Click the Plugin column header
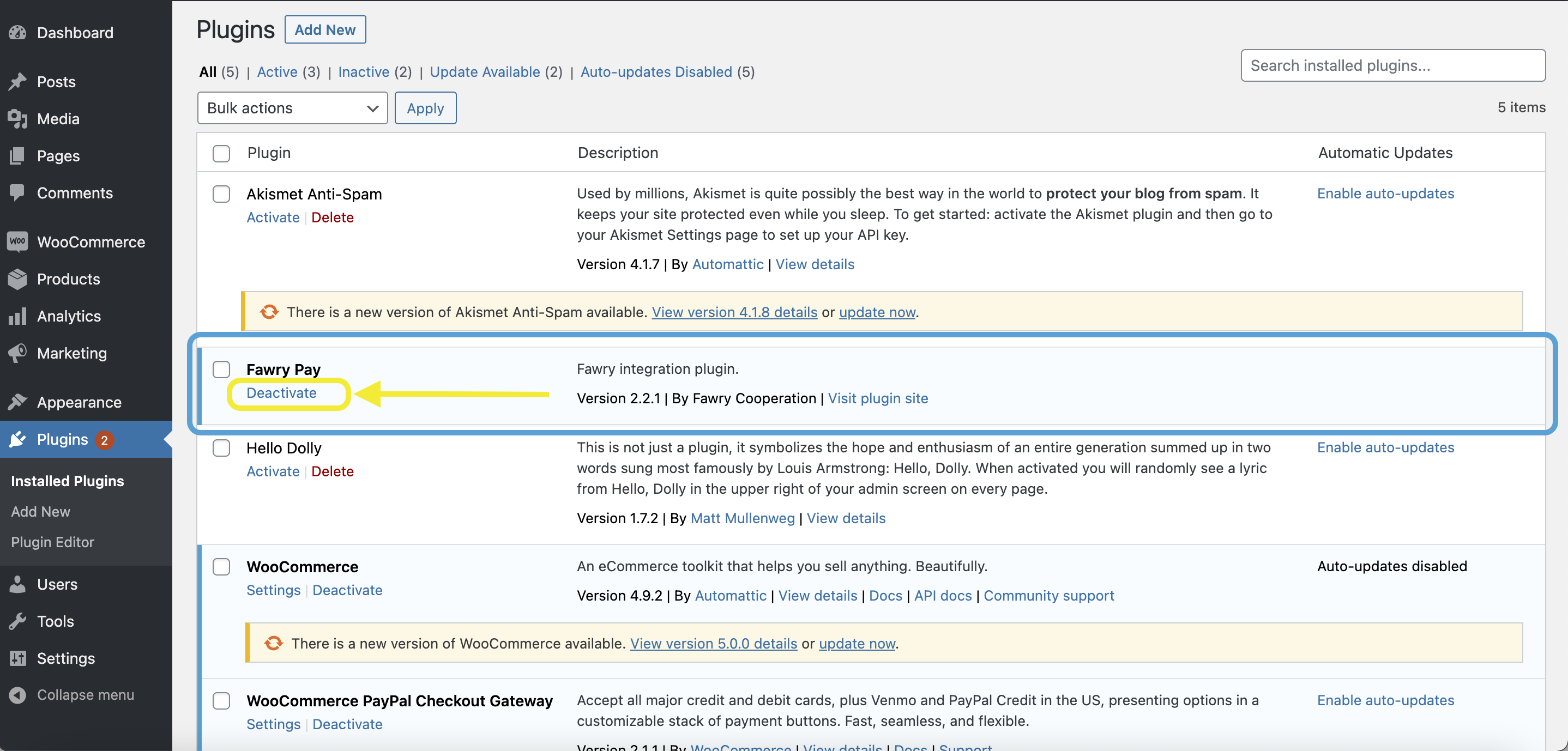The height and width of the screenshot is (751, 1568). (268, 152)
